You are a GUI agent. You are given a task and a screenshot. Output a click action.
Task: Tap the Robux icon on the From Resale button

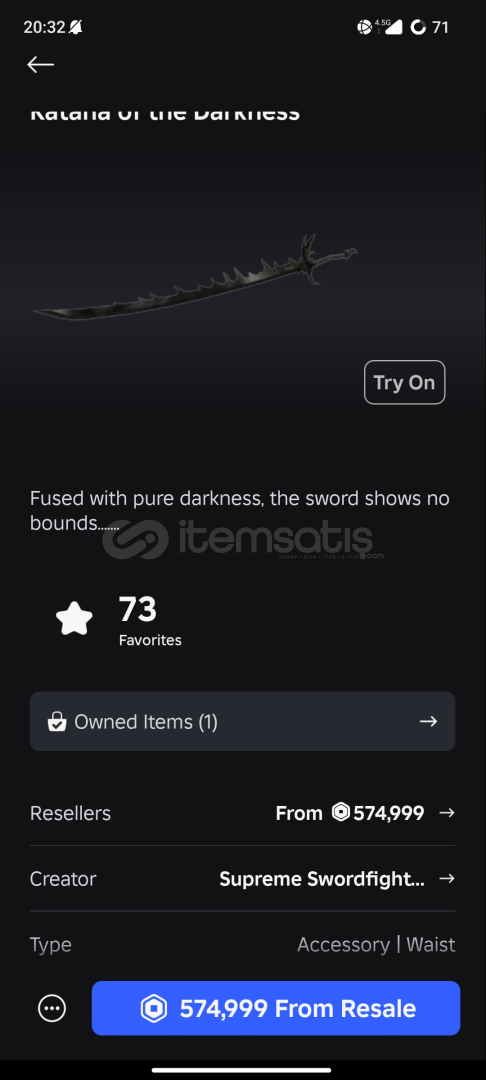[154, 1008]
